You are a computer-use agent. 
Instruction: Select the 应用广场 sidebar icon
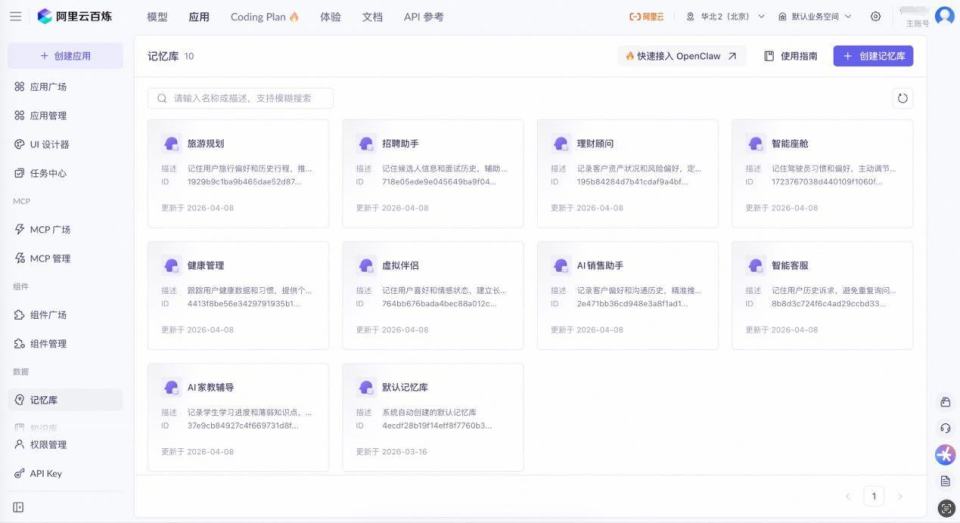pyautogui.click(x=20, y=86)
